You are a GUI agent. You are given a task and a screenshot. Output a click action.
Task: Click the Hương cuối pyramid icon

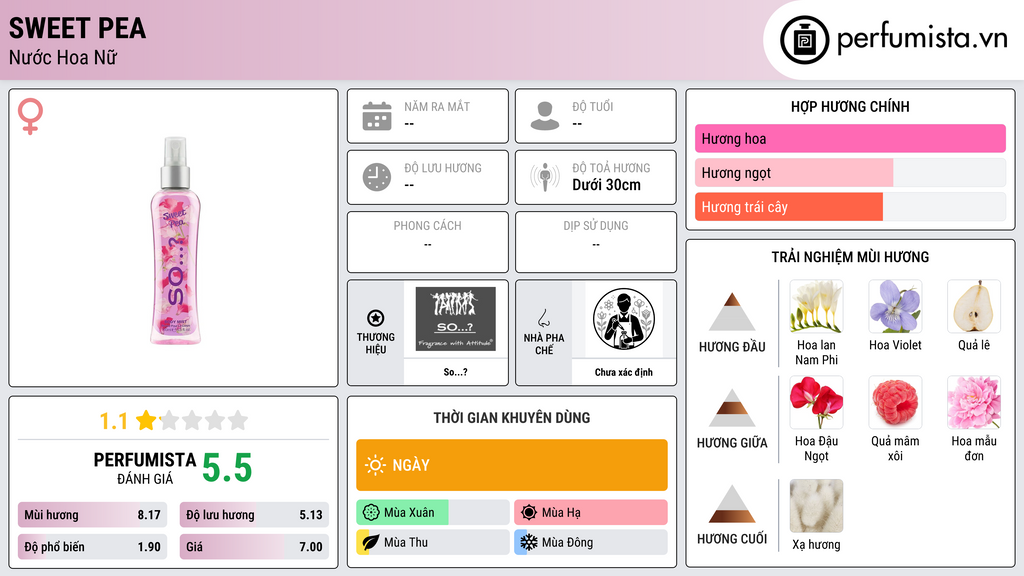click(x=732, y=504)
